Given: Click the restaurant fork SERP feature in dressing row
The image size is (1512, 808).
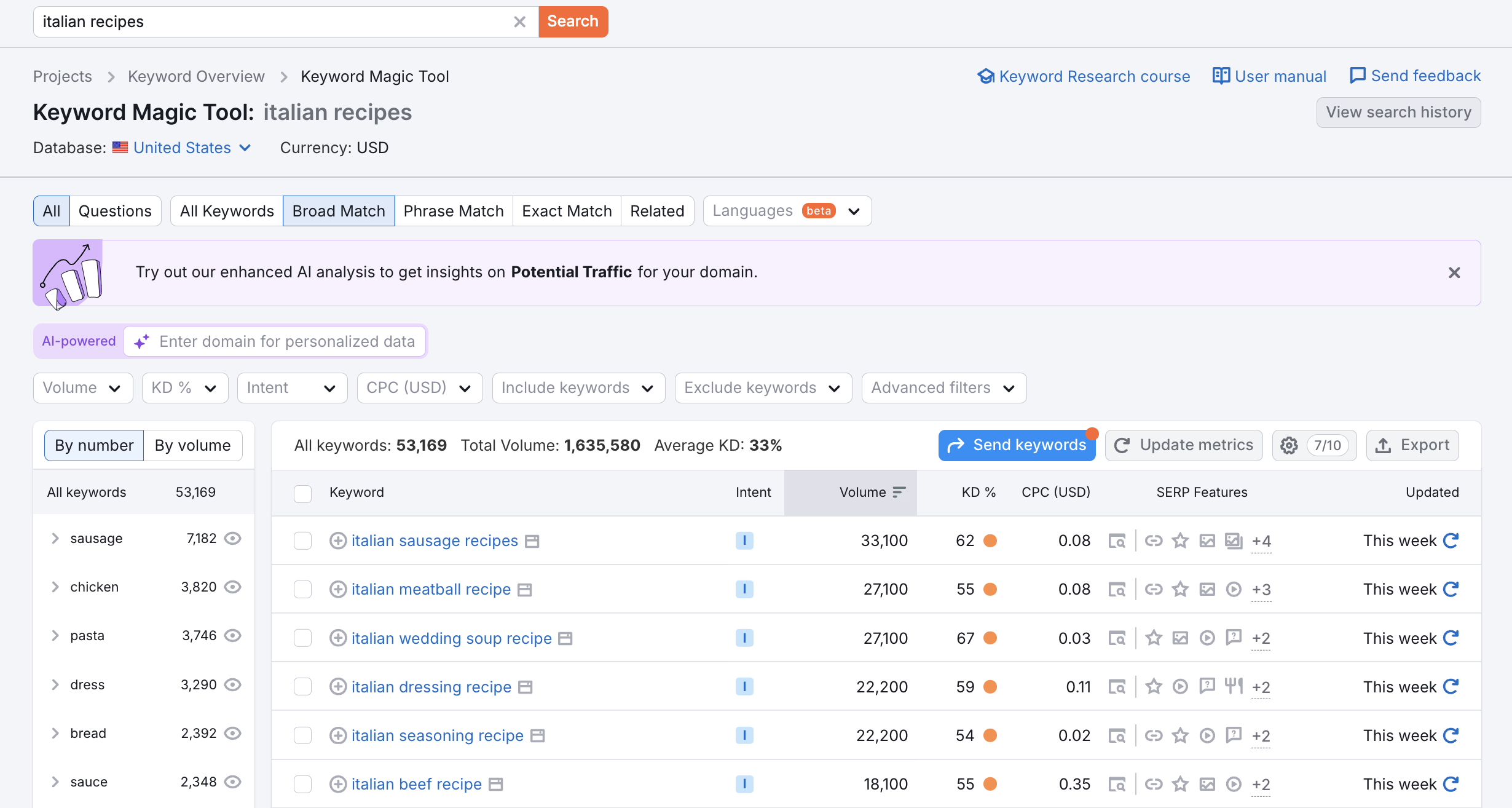Looking at the screenshot, I should 1234,686.
